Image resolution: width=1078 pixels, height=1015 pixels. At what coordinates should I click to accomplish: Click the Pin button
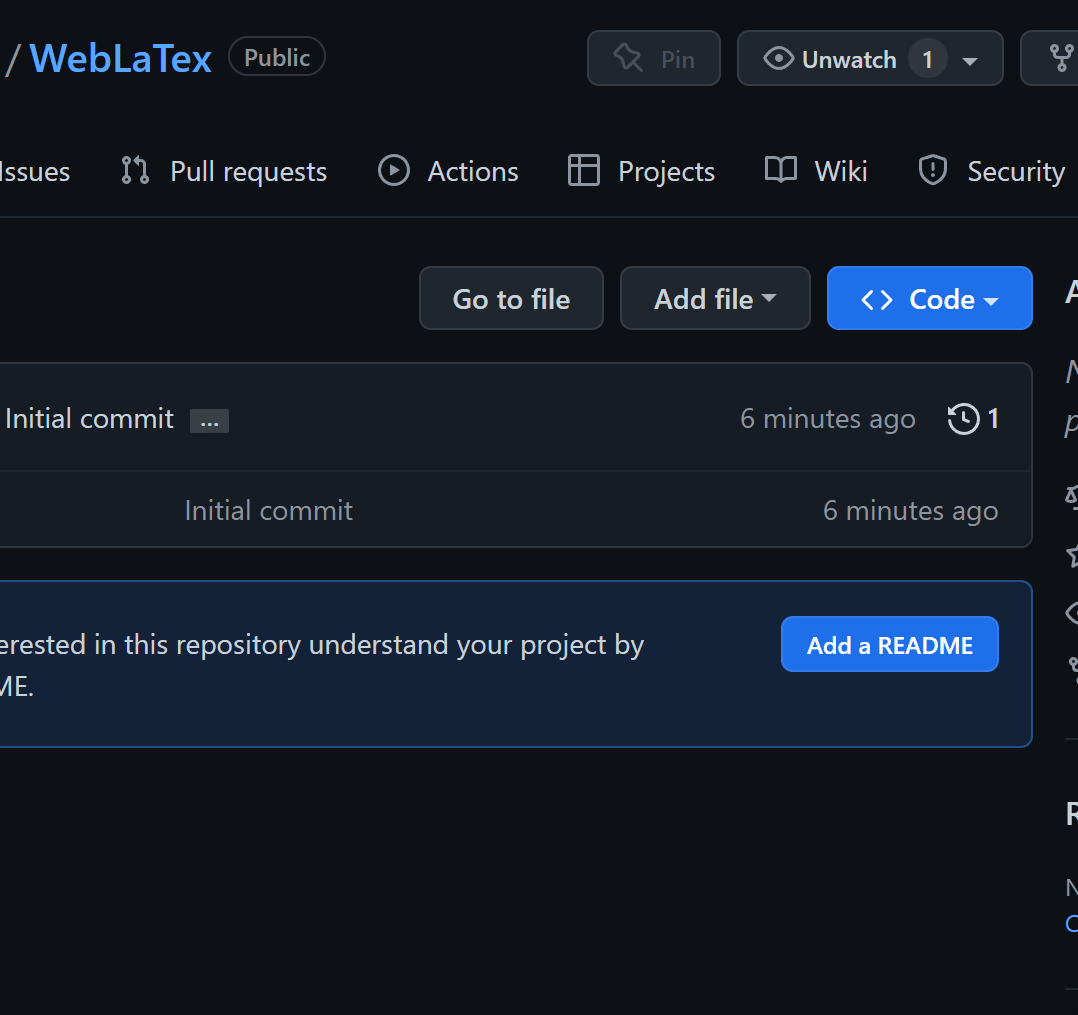click(653, 58)
